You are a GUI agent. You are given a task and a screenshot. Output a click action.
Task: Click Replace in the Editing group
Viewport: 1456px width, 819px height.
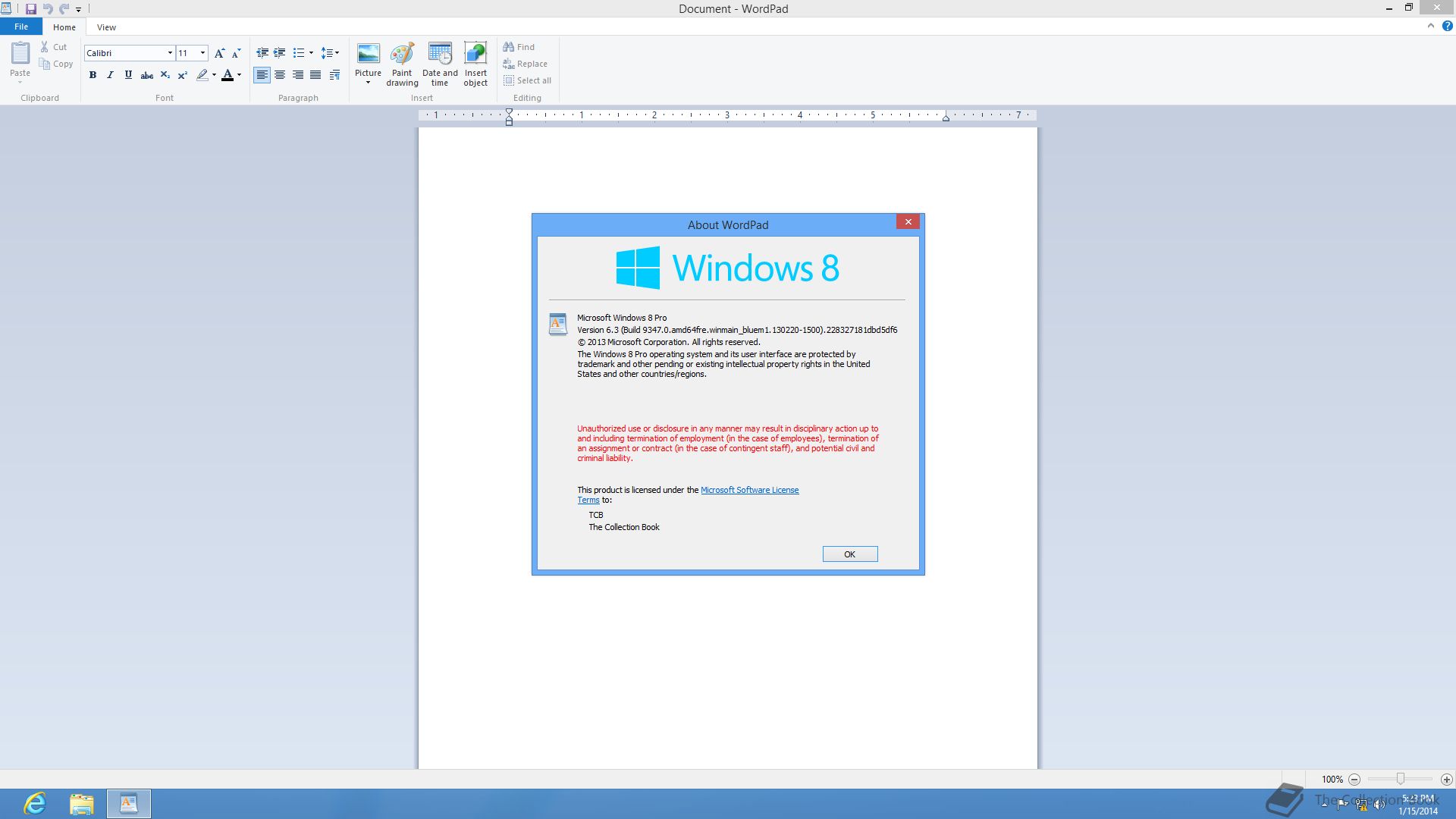point(525,64)
